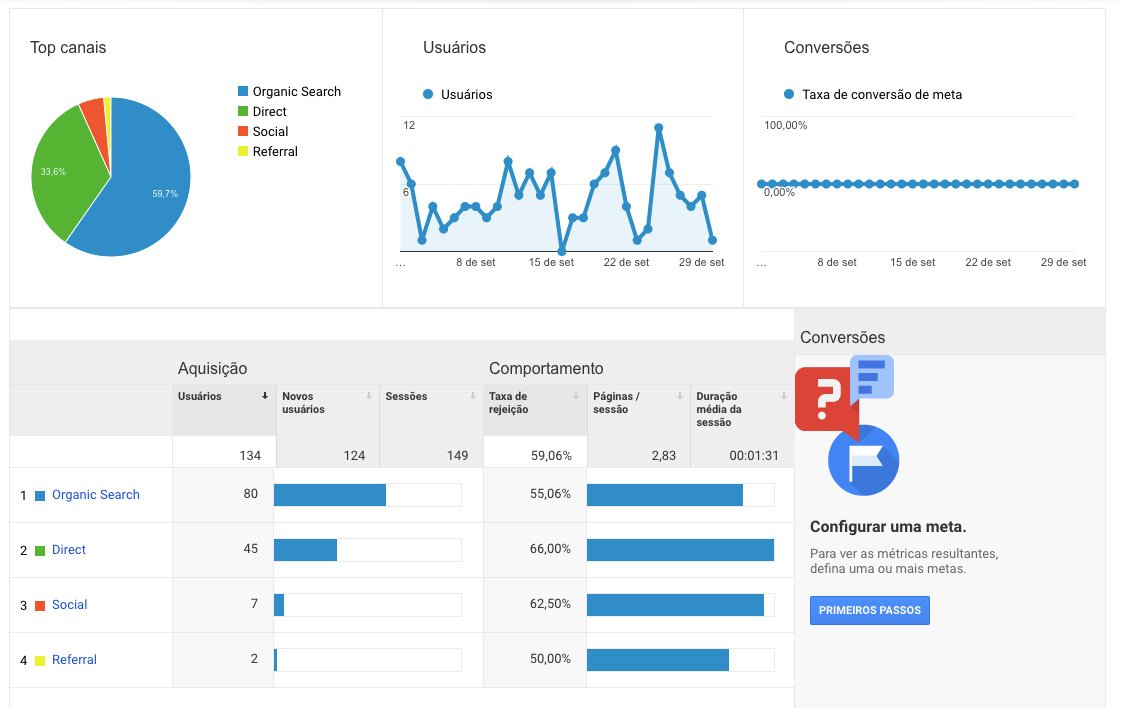Sort table by Usuários column arrow
This screenshot has width=1121, height=708.
tap(265, 396)
